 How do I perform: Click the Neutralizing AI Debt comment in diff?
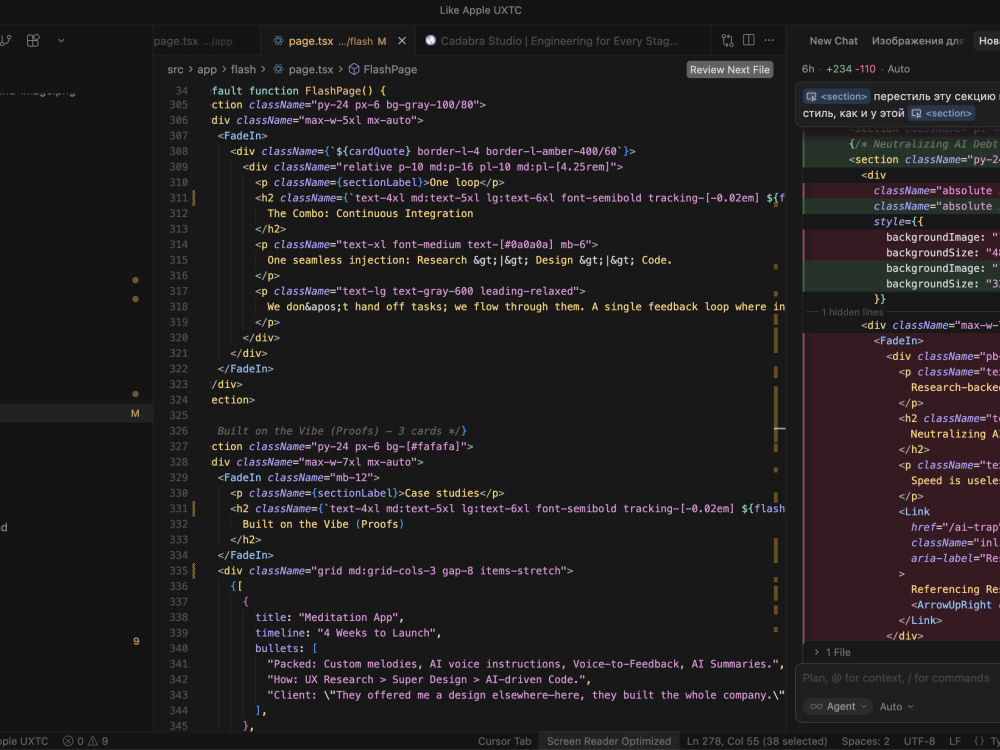click(x=923, y=144)
